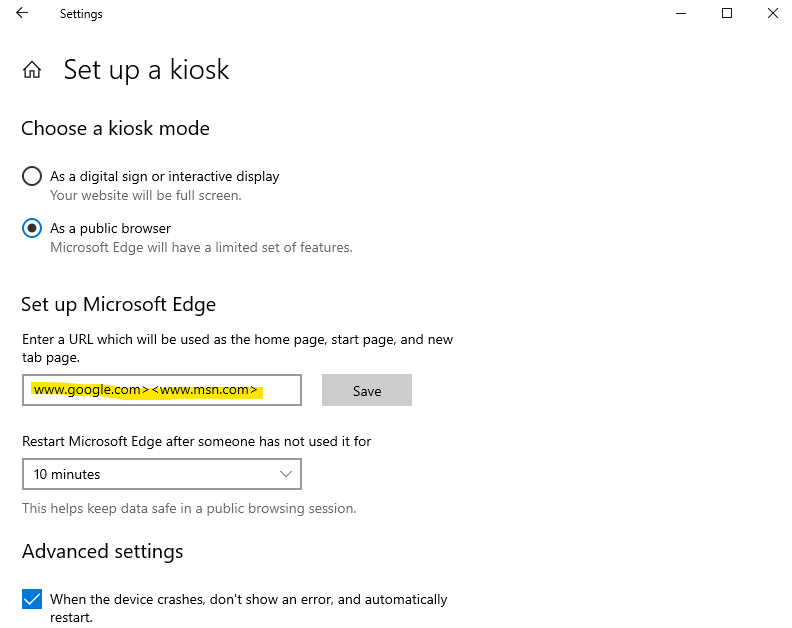Select the public browser radio button

click(x=32, y=228)
